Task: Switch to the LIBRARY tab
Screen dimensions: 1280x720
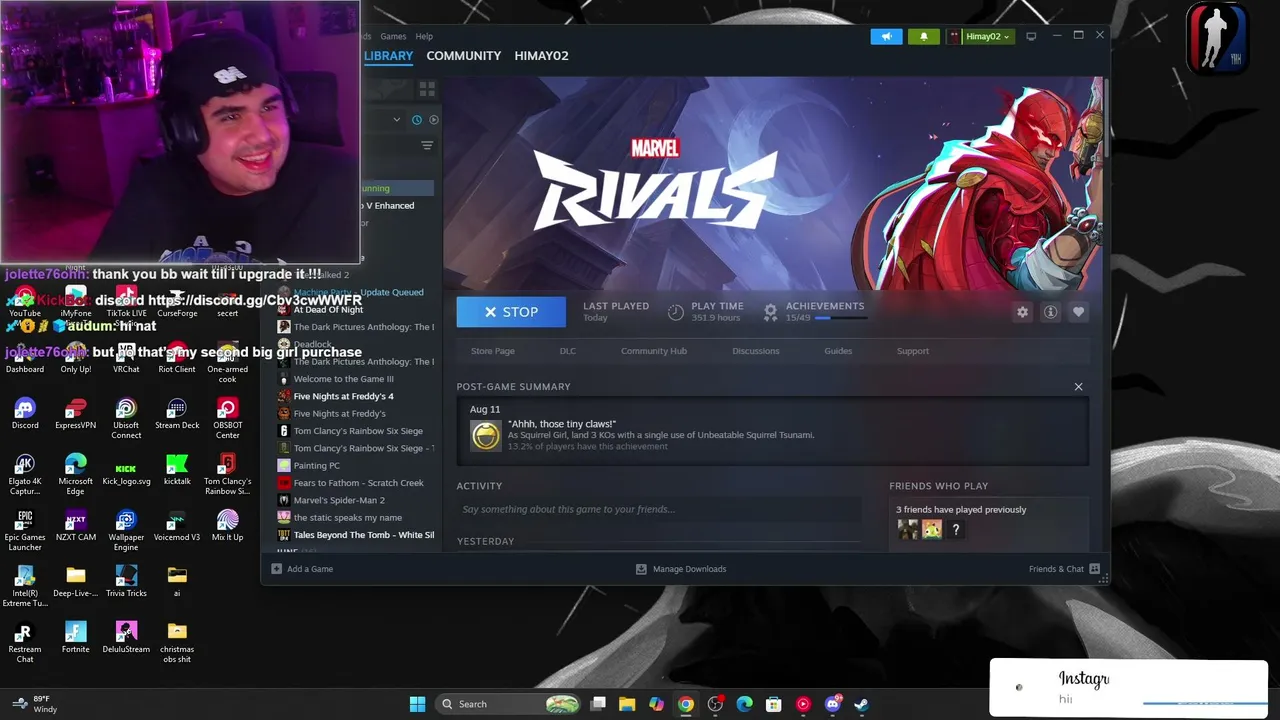Action: [388, 56]
